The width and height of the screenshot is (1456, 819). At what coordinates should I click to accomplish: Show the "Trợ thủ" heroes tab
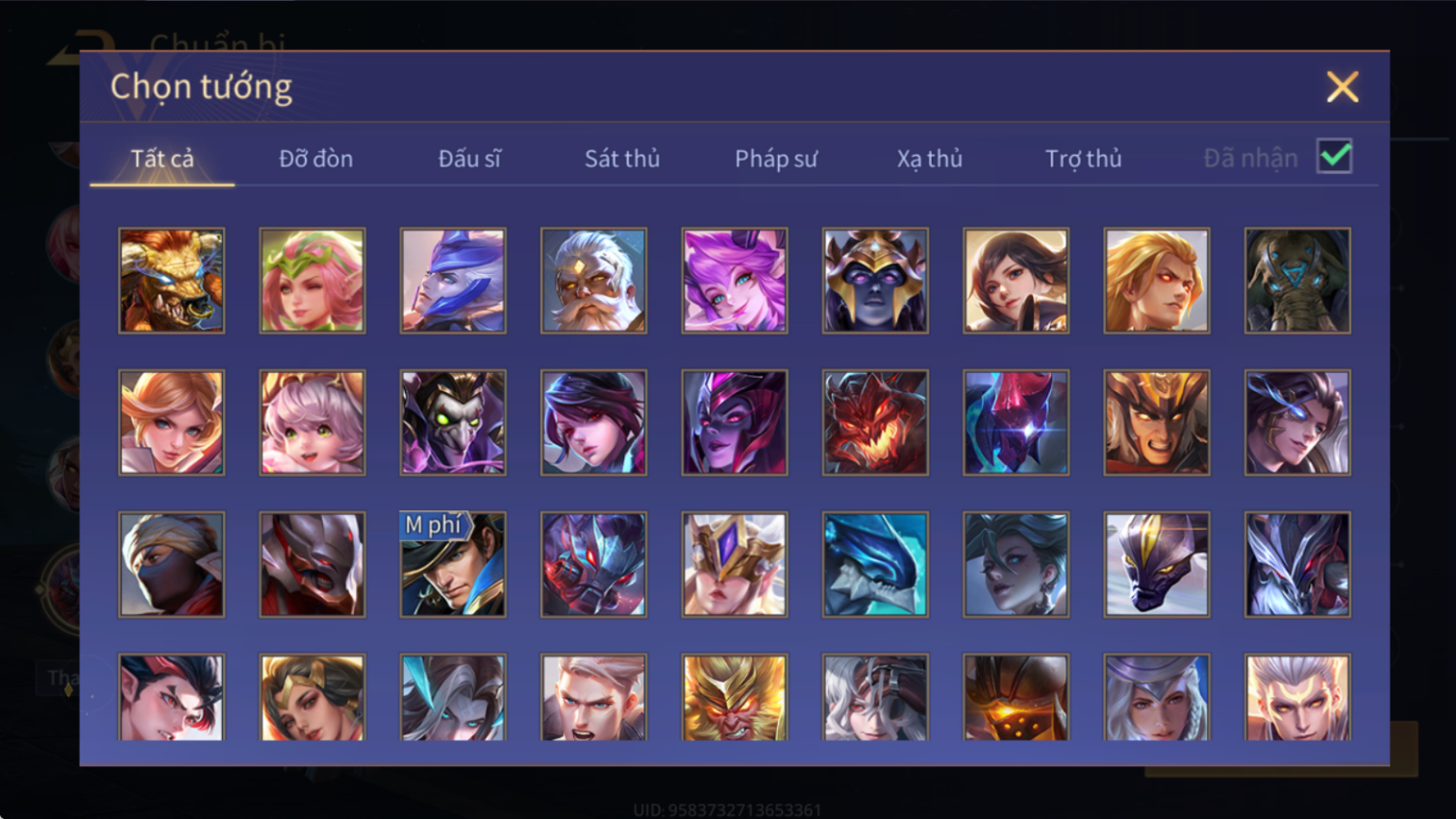1084,159
